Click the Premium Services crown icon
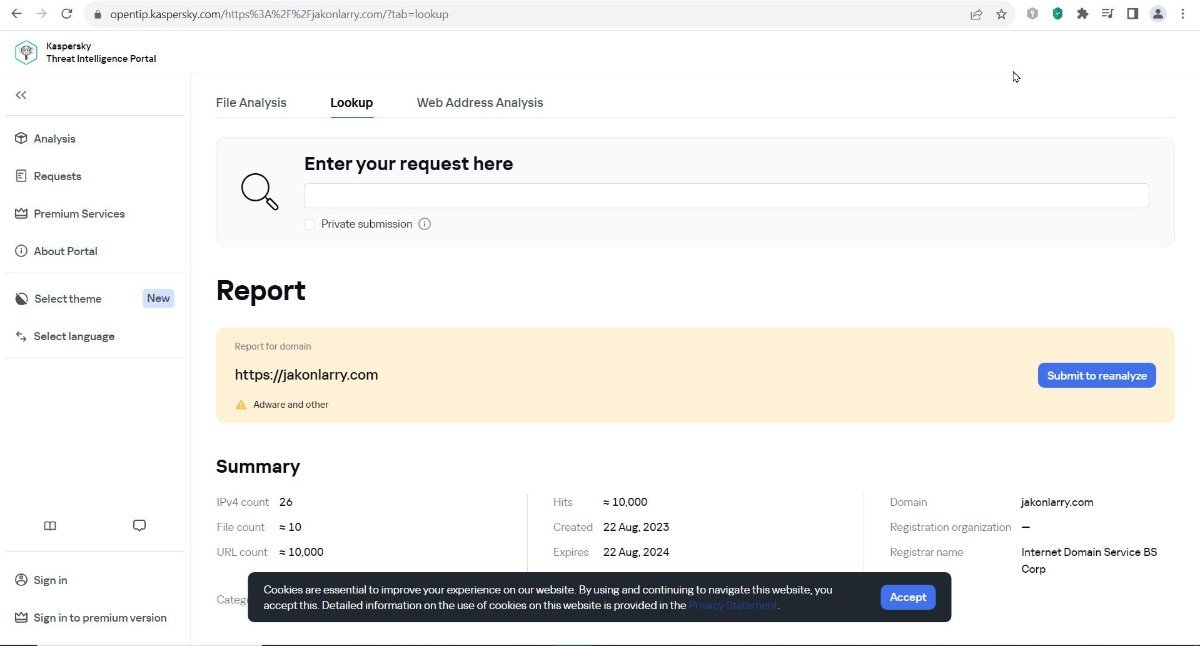 (21, 214)
